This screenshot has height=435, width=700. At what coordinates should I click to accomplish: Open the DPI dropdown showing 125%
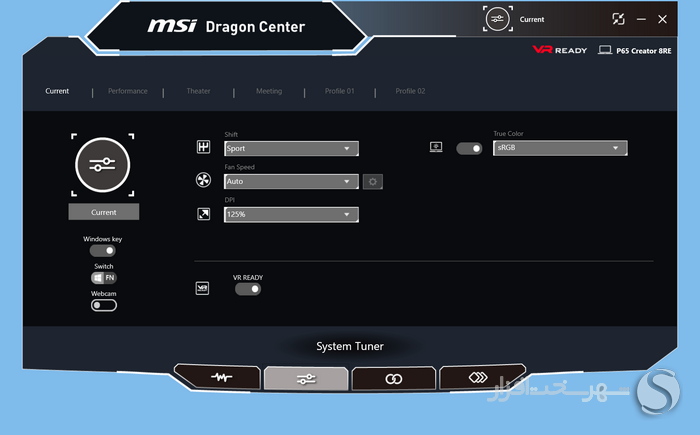click(291, 214)
